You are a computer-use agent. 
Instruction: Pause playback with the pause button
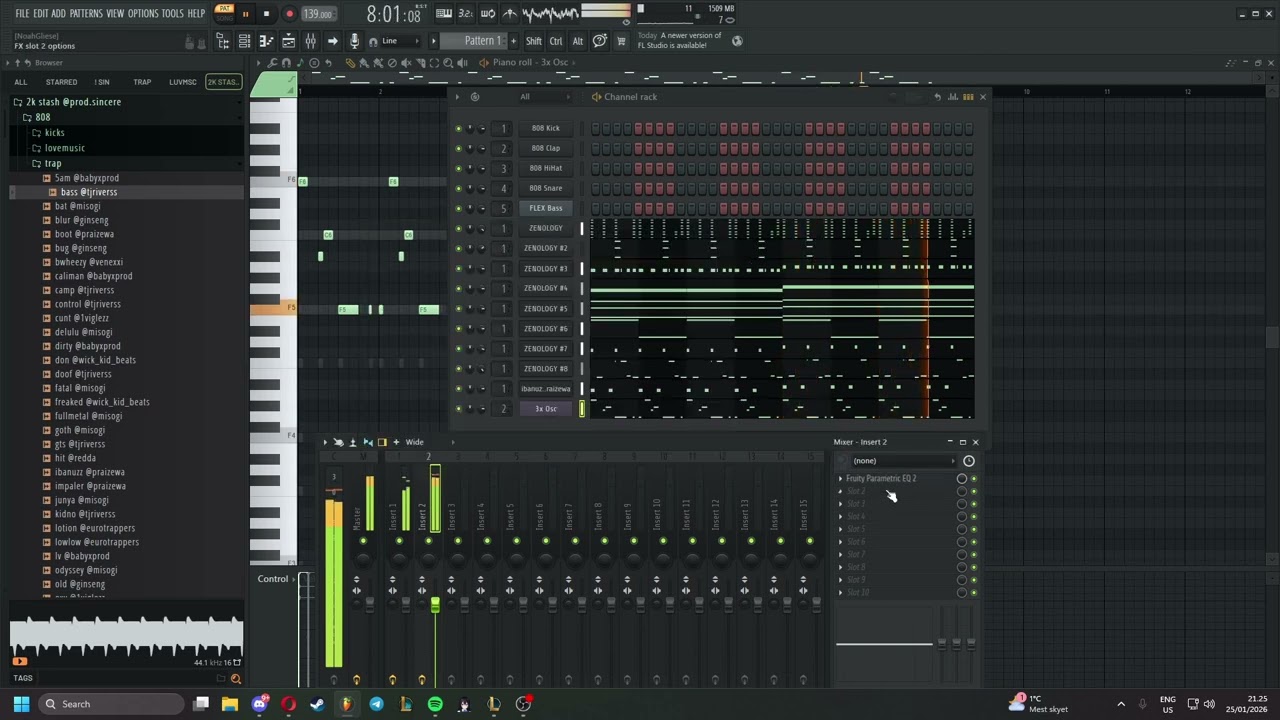245,14
